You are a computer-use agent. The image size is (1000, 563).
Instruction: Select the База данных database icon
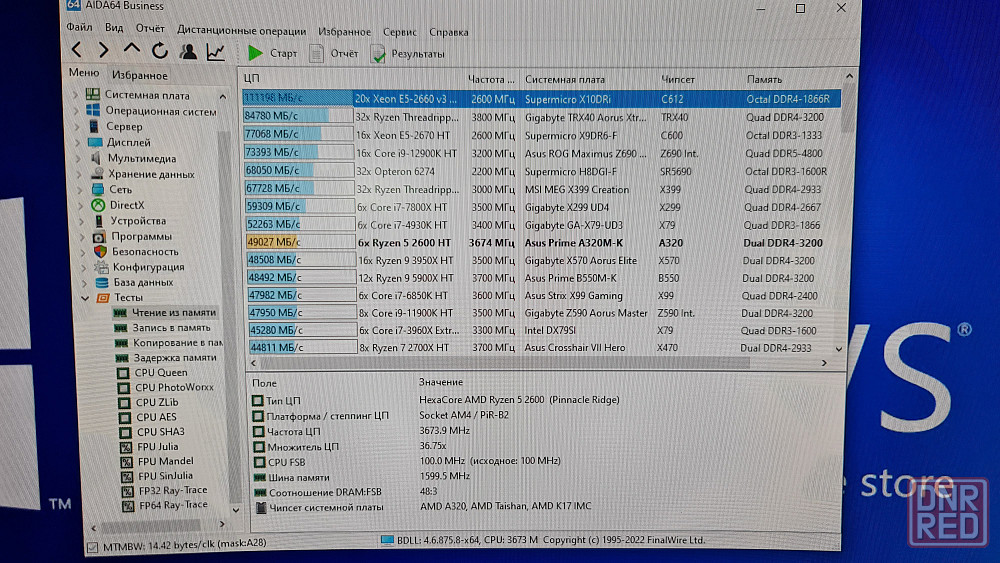click(101, 282)
